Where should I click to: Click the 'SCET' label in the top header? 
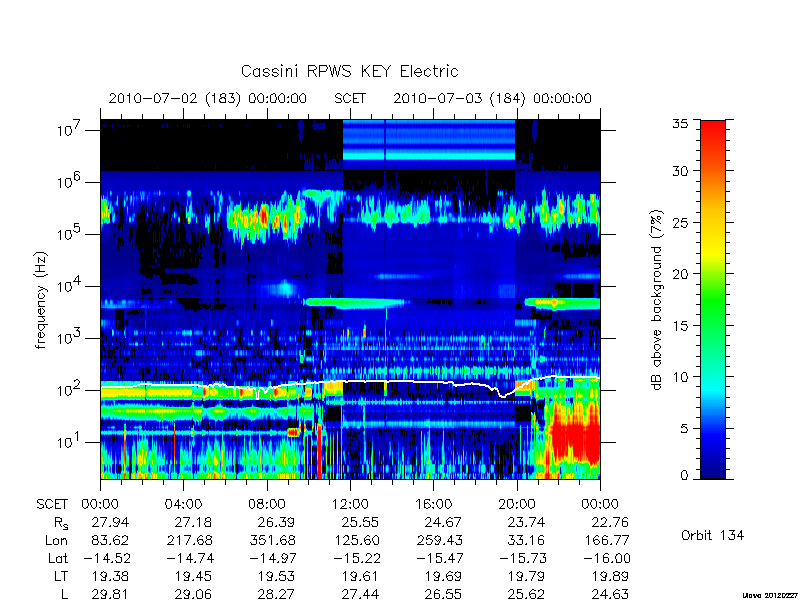click(350, 98)
